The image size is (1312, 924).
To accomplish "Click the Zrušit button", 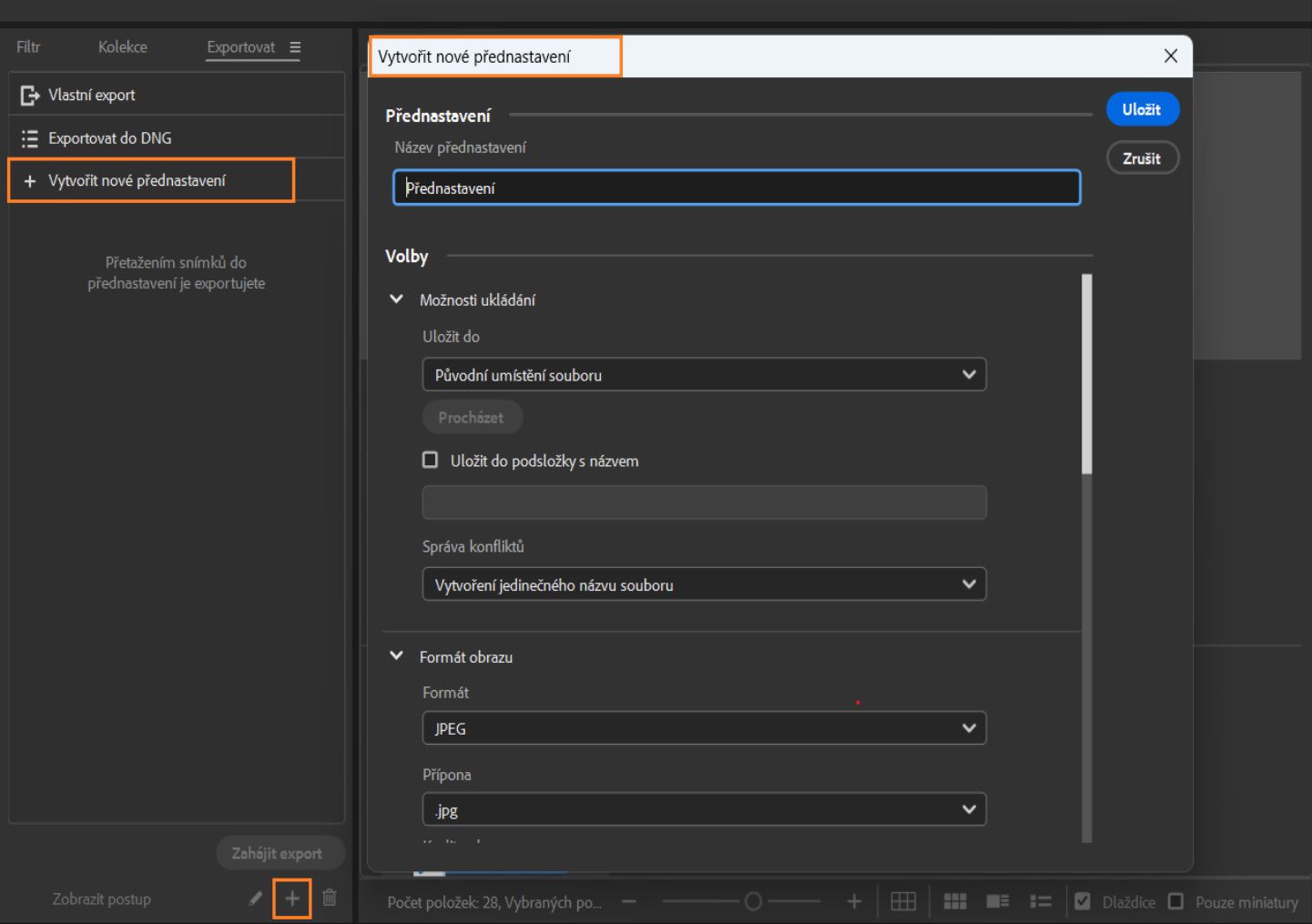I will pyautogui.click(x=1143, y=158).
